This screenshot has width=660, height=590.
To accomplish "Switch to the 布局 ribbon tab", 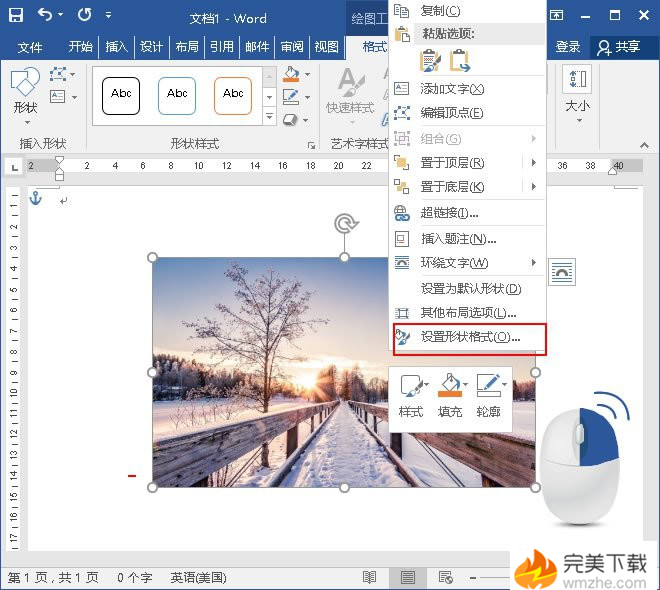I will pos(186,46).
